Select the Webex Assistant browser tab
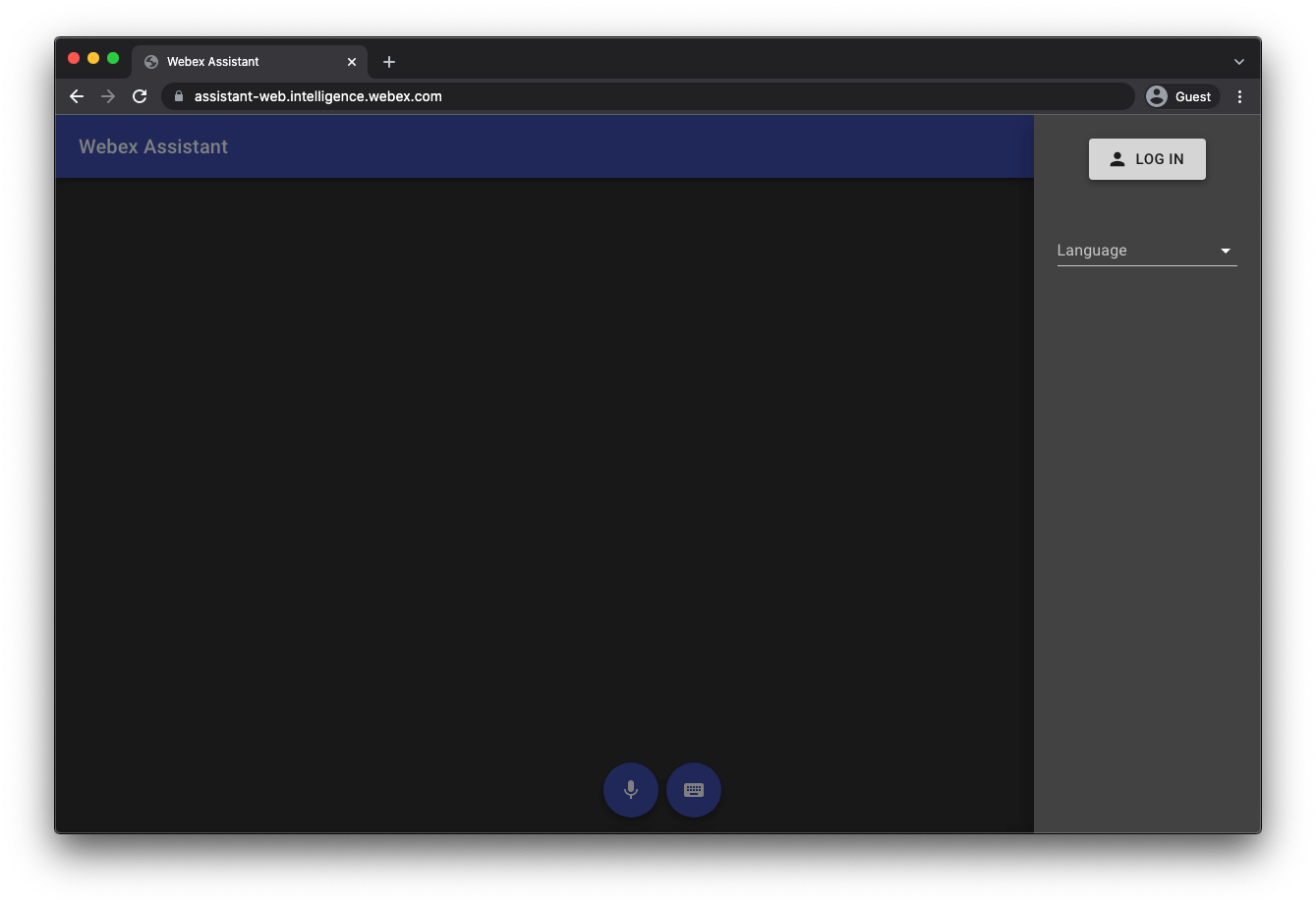Screen dimensions: 1316x906 [250, 62]
